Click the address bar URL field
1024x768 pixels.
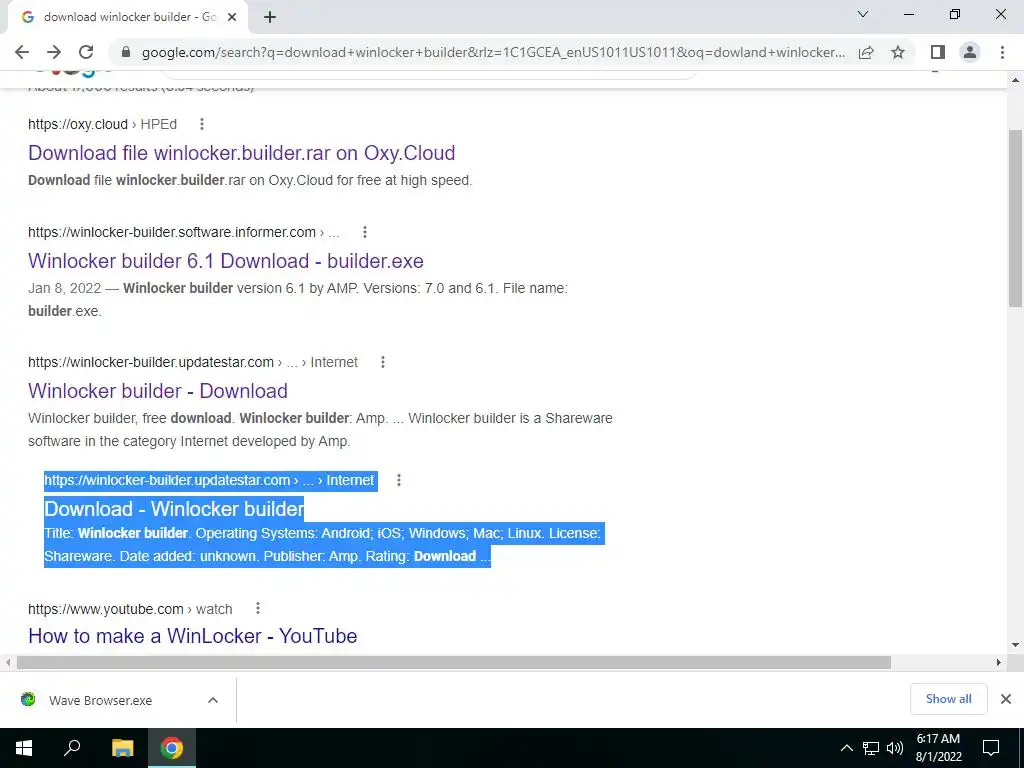point(493,52)
